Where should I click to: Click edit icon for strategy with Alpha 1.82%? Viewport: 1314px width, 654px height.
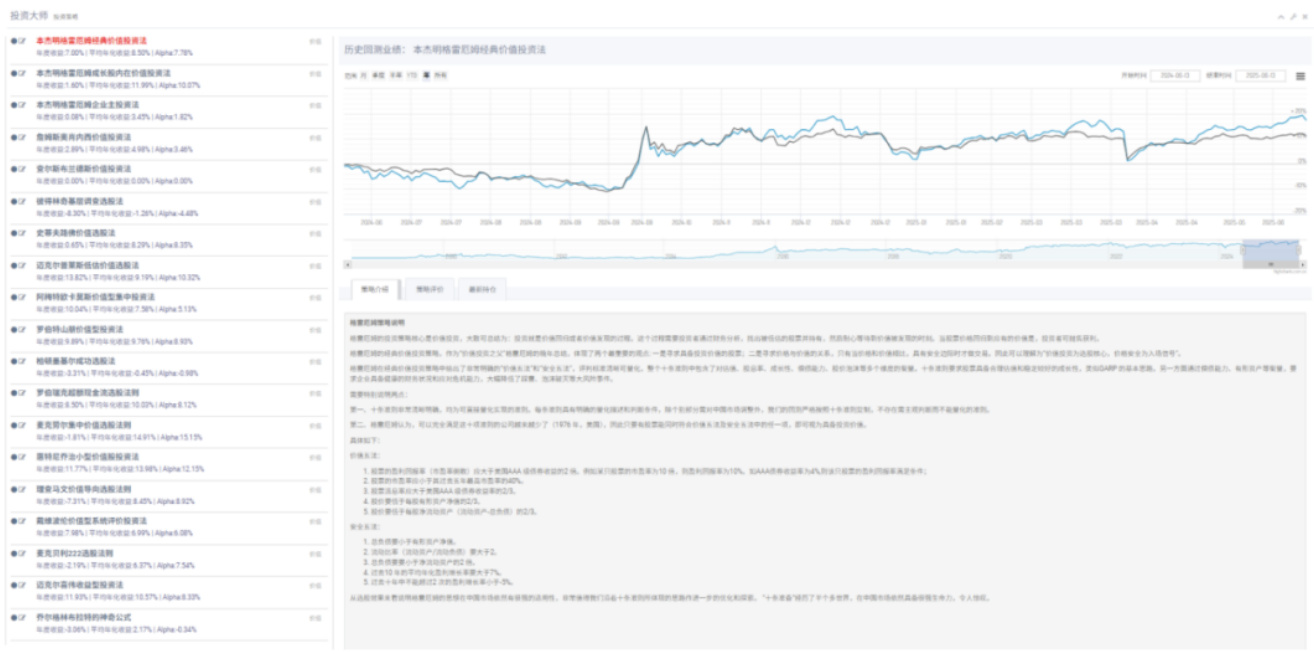pyautogui.click(x=22, y=105)
